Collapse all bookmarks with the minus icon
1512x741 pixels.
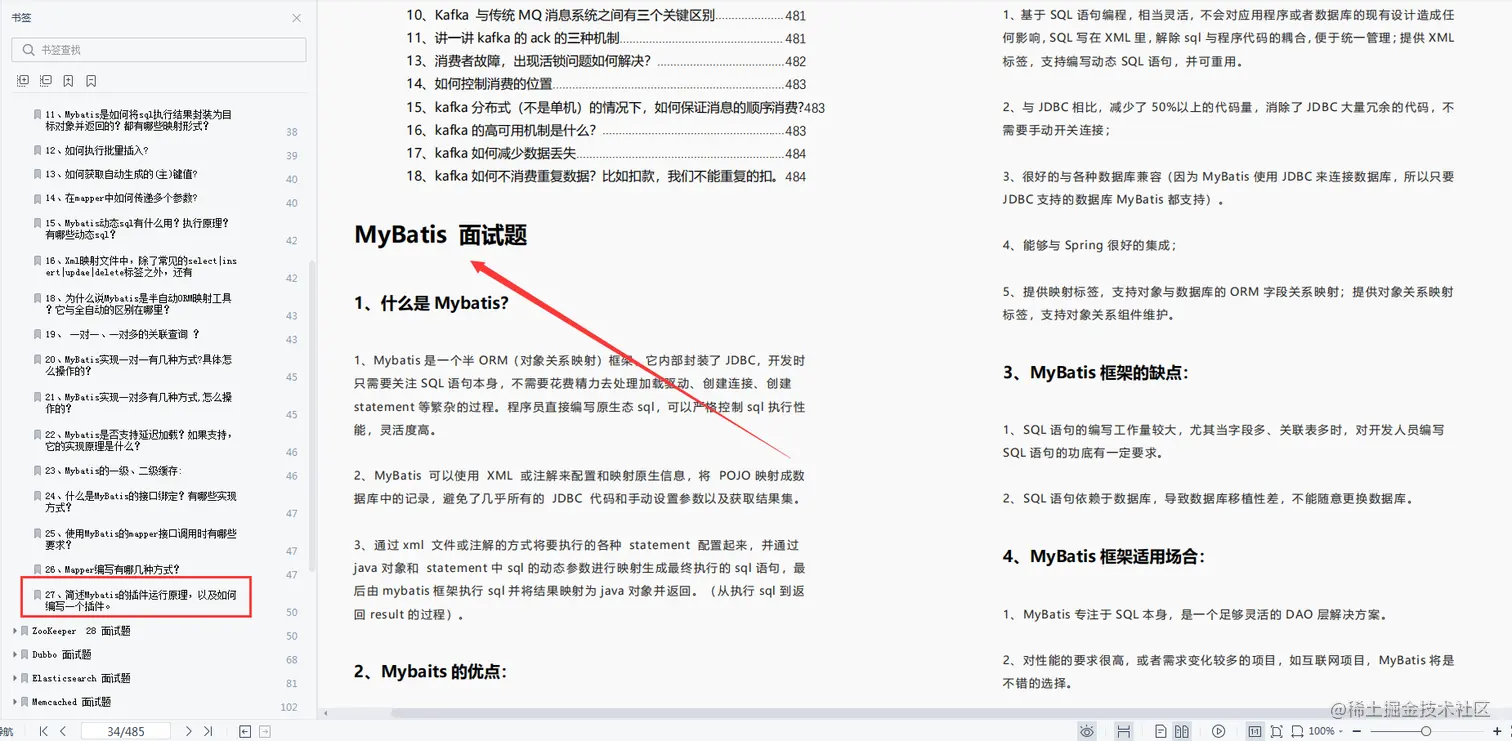pyautogui.click(x=46, y=80)
